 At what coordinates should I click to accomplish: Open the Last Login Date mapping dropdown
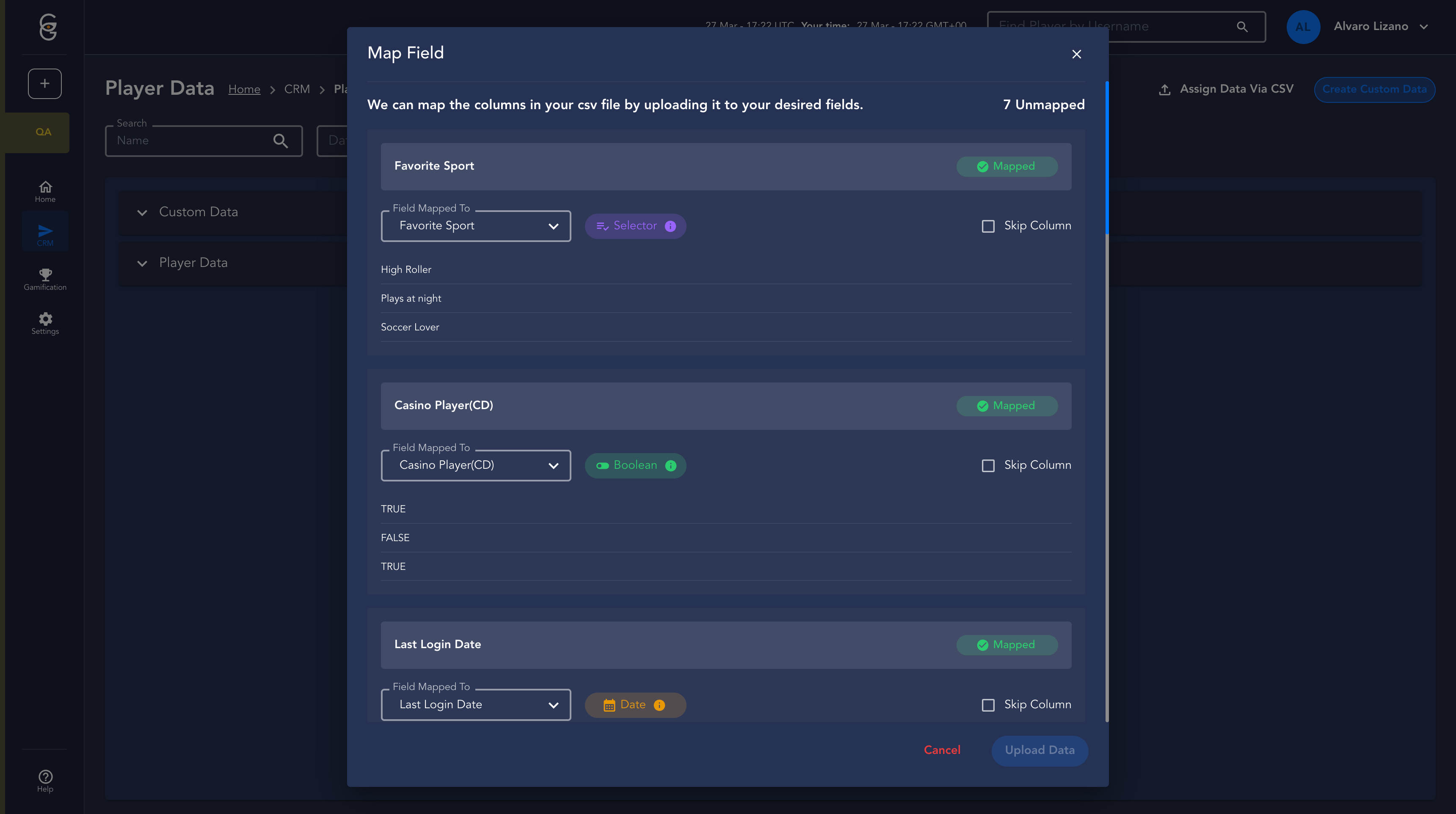[x=475, y=705]
